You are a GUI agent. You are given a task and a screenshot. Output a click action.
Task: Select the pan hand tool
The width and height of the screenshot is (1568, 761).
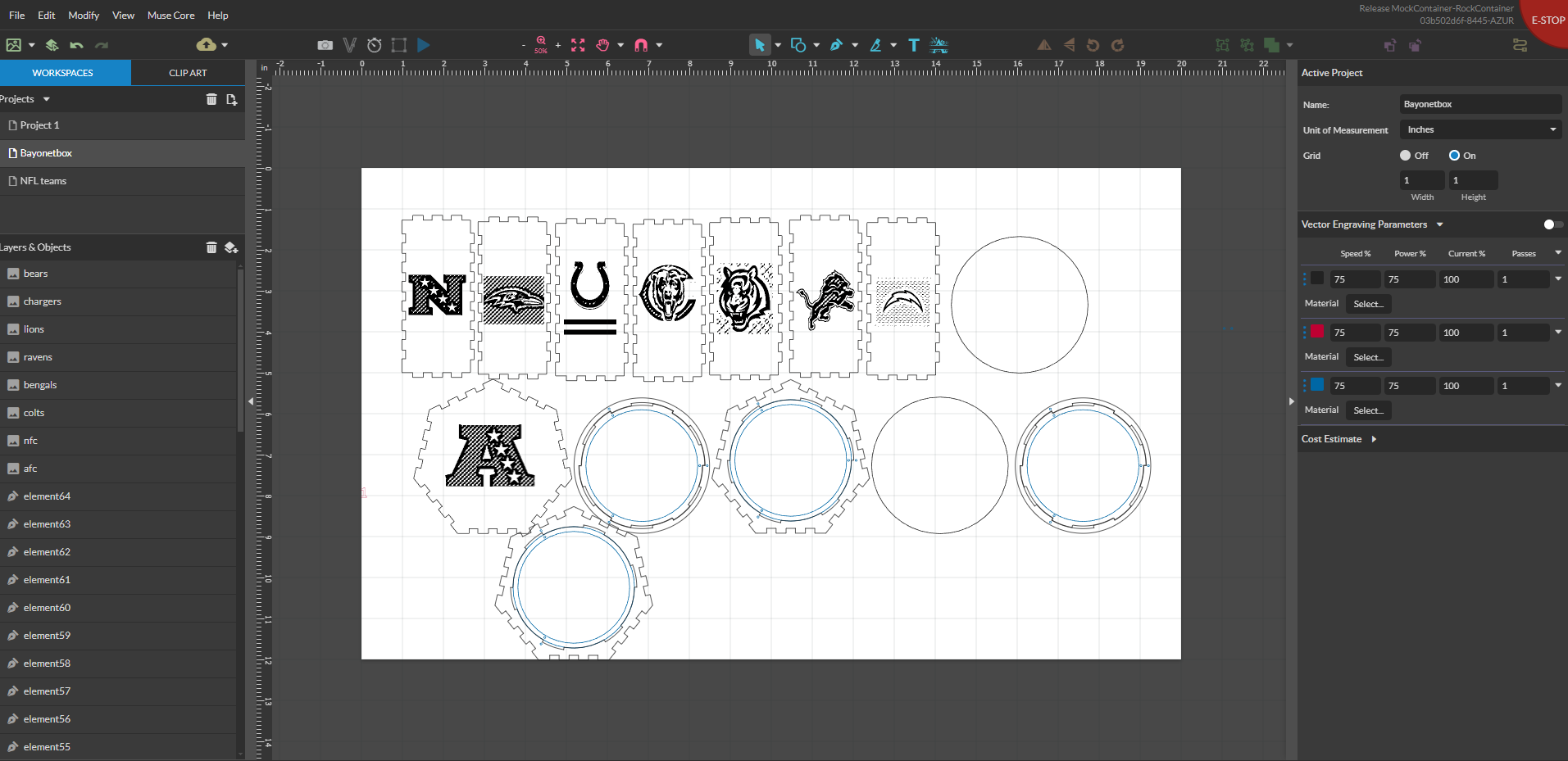(x=602, y=45)
